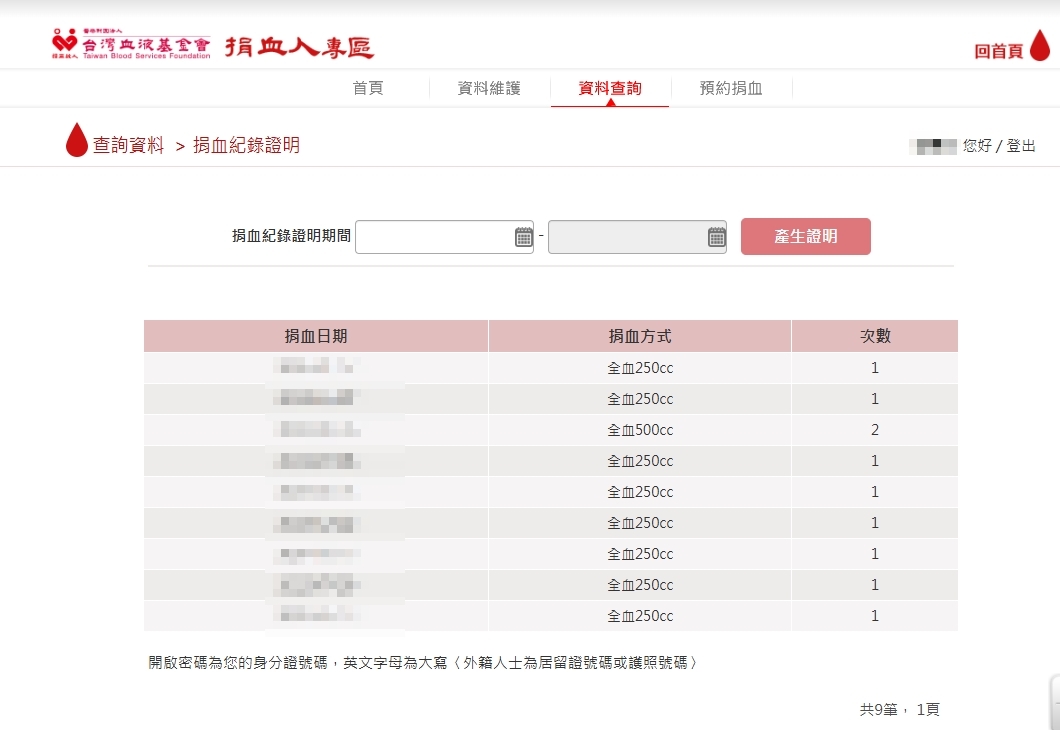Click the 次數 column header

coord(875,336)
